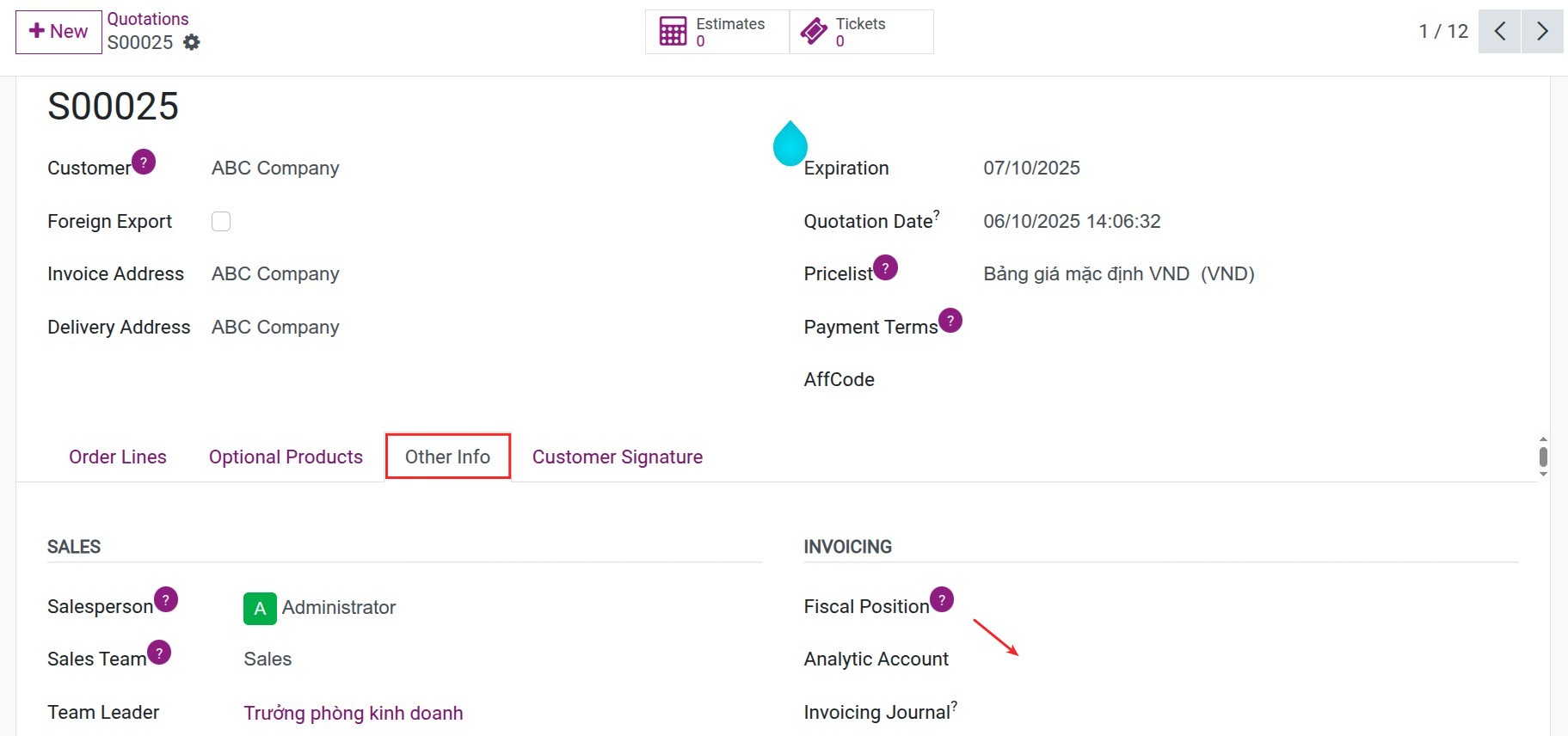Click the help icon beside Pricelist
The height and width of the screenshot is (736, 1568).
[x=885, y=267]
